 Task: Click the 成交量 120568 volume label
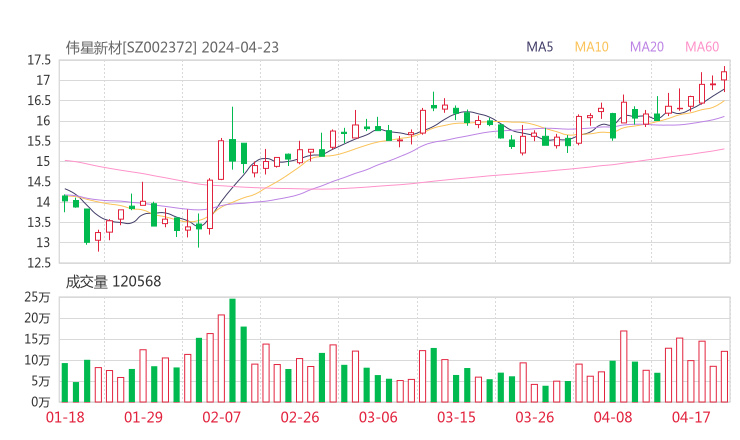113,282
